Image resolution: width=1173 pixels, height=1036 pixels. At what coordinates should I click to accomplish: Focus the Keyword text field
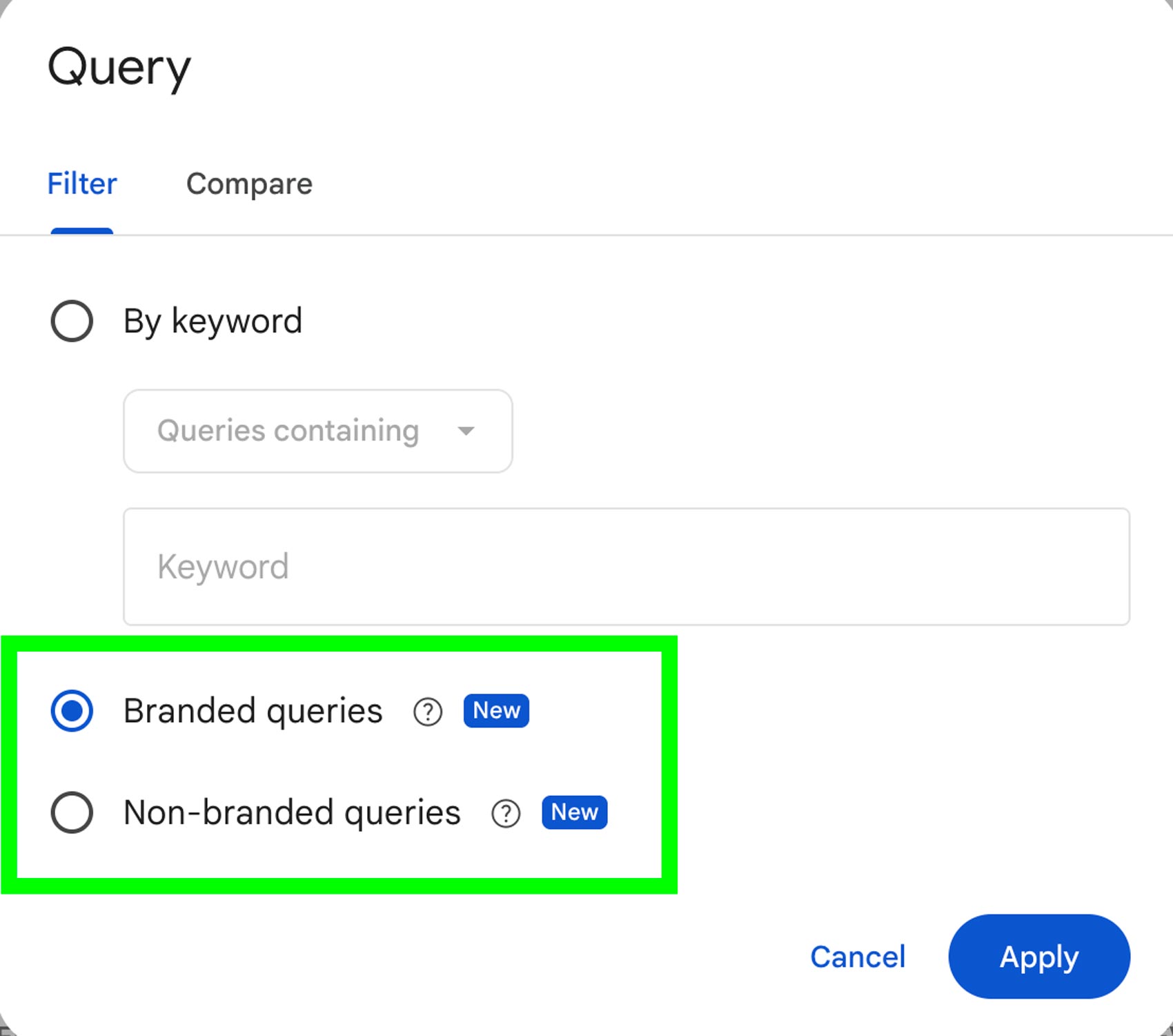[x=626, y=567]
